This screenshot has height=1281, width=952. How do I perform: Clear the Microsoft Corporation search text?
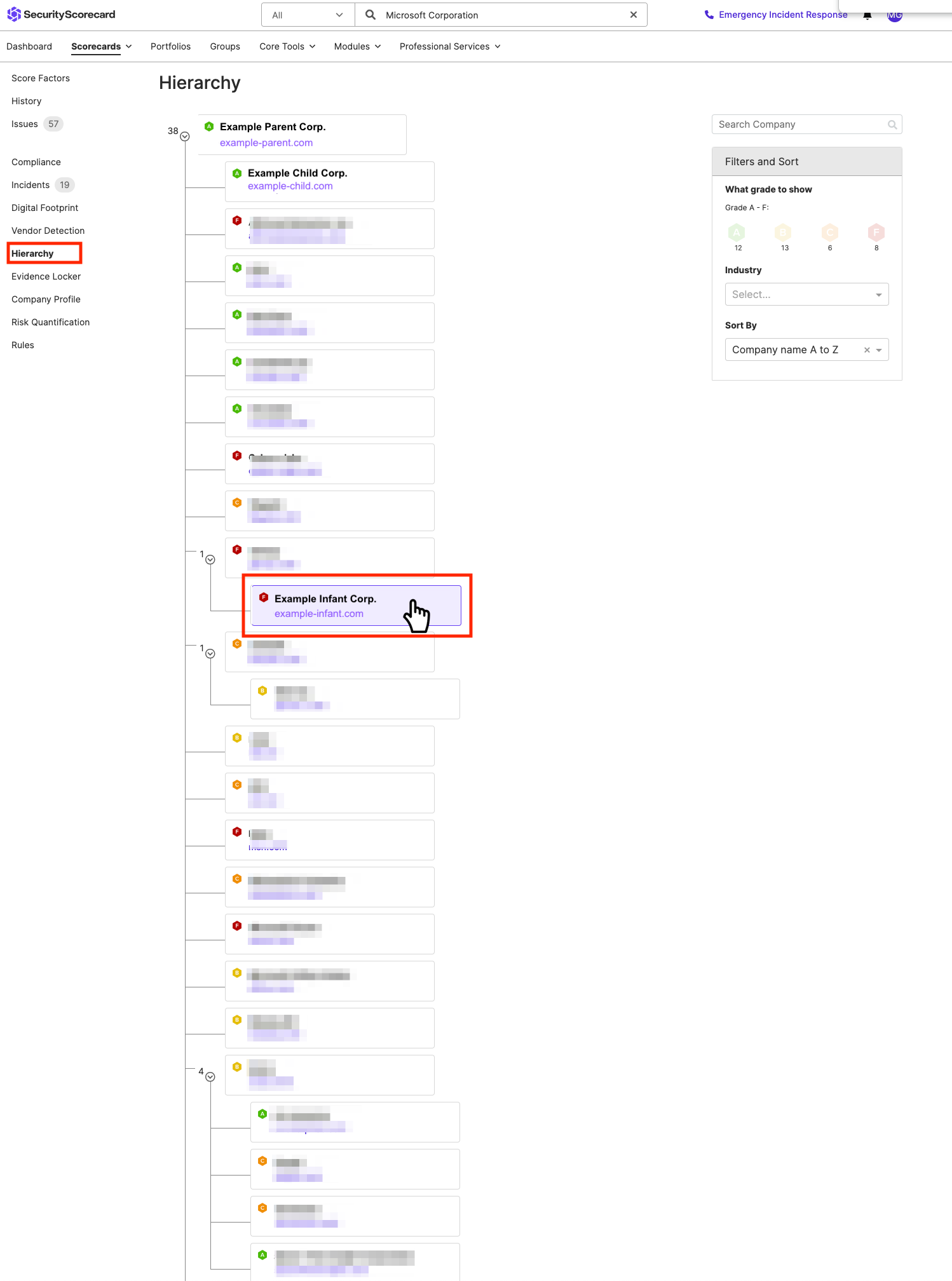[634, 15]
